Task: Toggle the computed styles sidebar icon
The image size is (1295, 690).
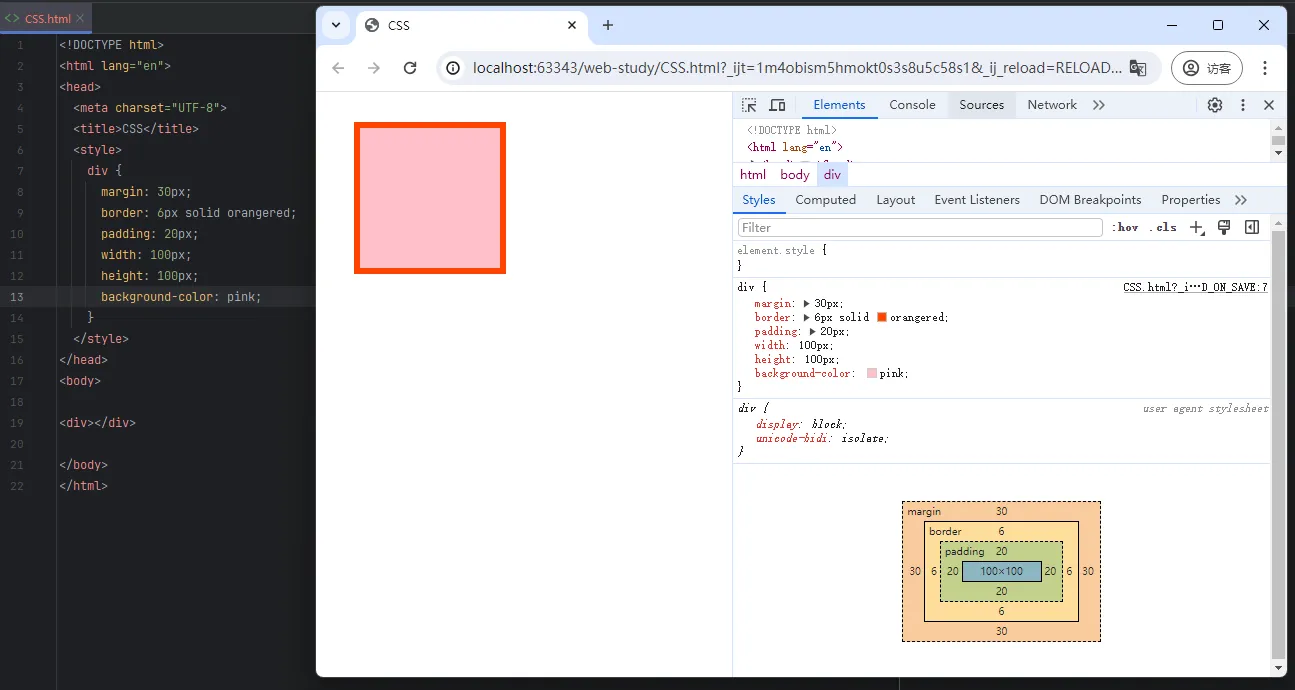Action: tap(1251, 228)
